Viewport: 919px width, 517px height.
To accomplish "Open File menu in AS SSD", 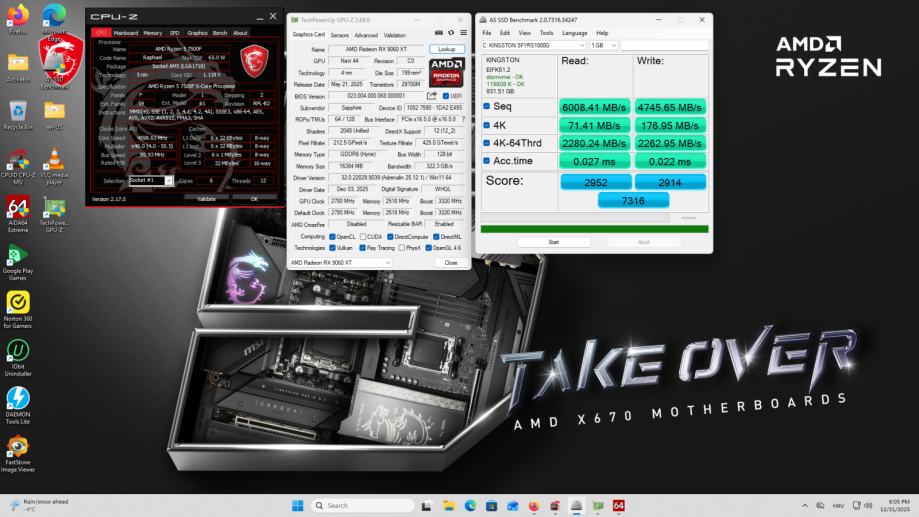I will [486, 33].
